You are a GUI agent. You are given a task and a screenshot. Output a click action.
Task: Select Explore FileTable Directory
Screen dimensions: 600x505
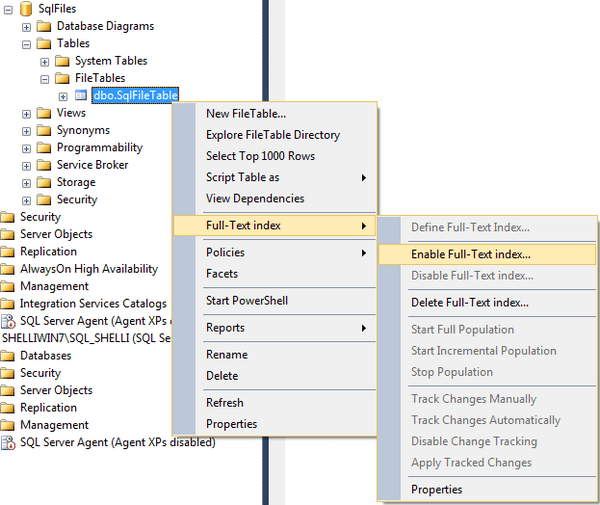point(274,135)
